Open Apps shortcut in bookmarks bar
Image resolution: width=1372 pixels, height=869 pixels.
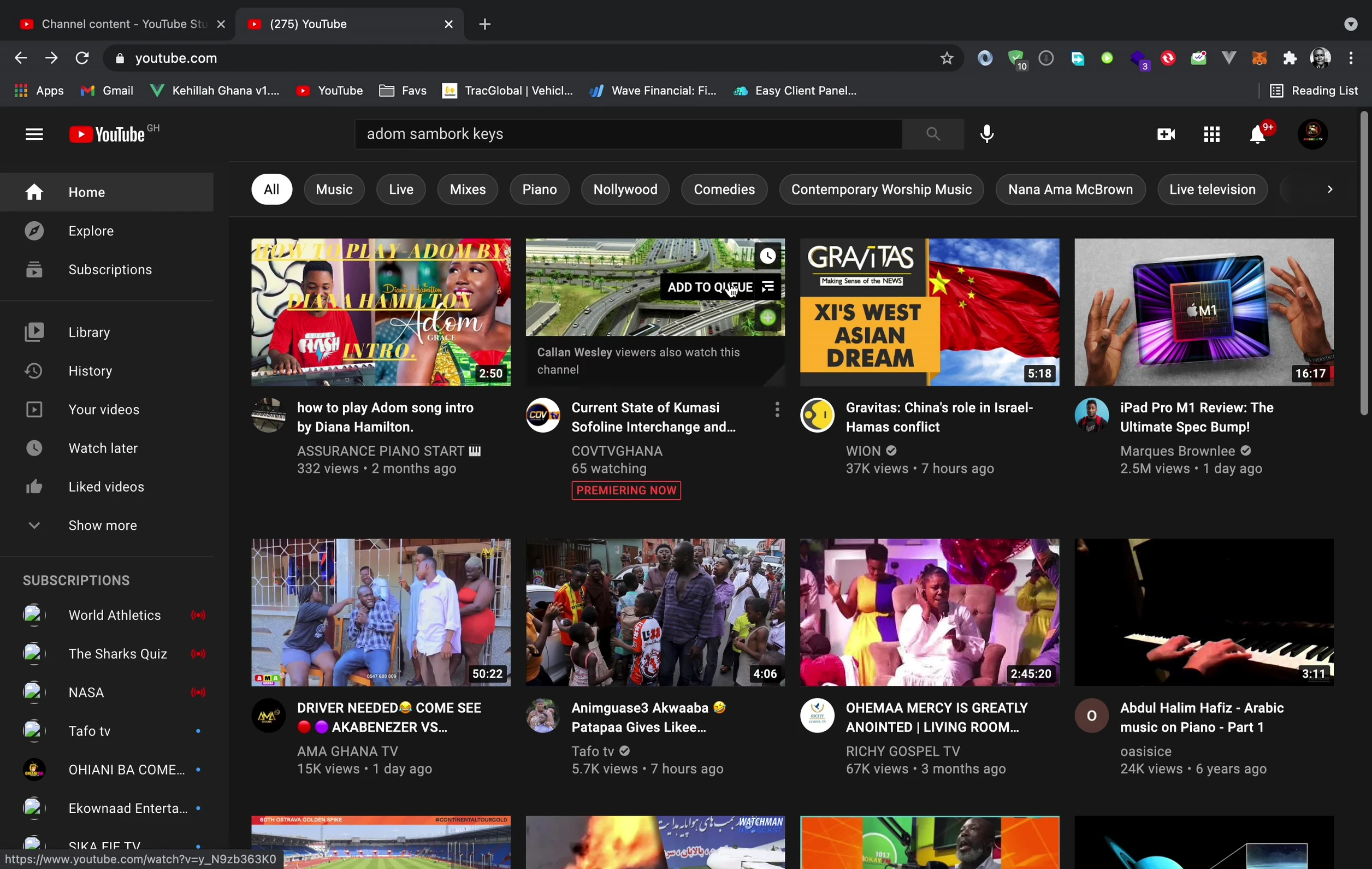coord(39,91)
